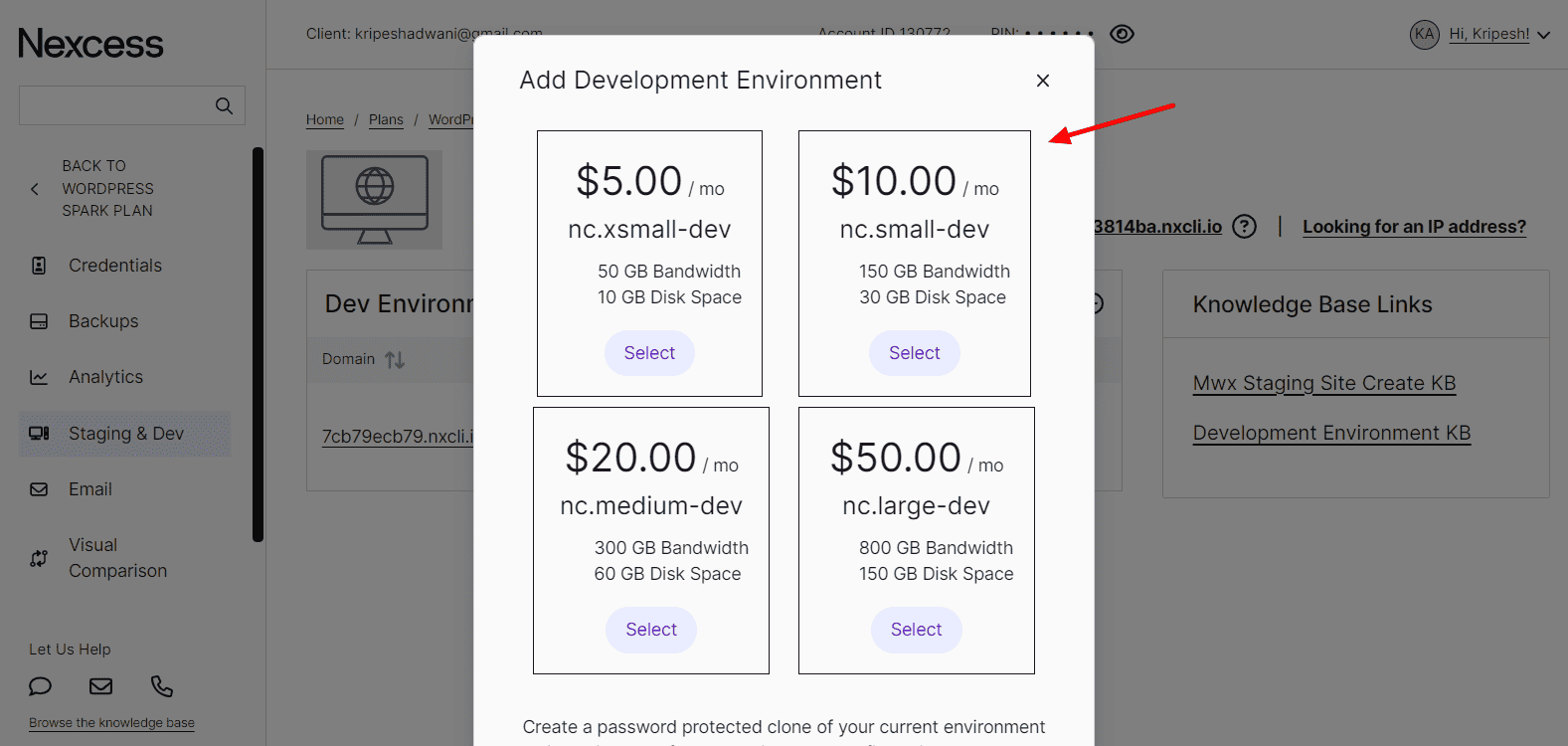The image size is (1568, 746).
Task: Open the Analytics sidebar section
Action: pyautogui.click(x=105, y=377)
